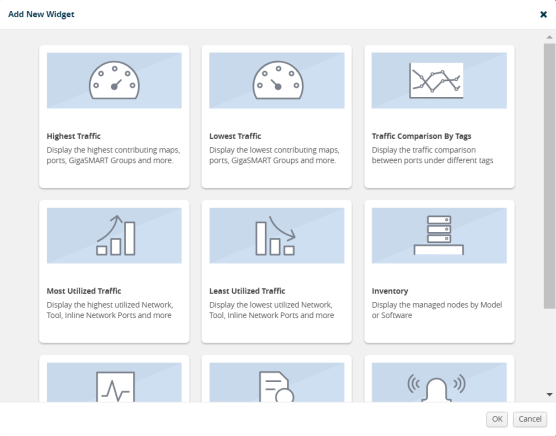Click the Least Utilized Traffic description text
This screenshot has height=436, width=556.
(272, 310)
